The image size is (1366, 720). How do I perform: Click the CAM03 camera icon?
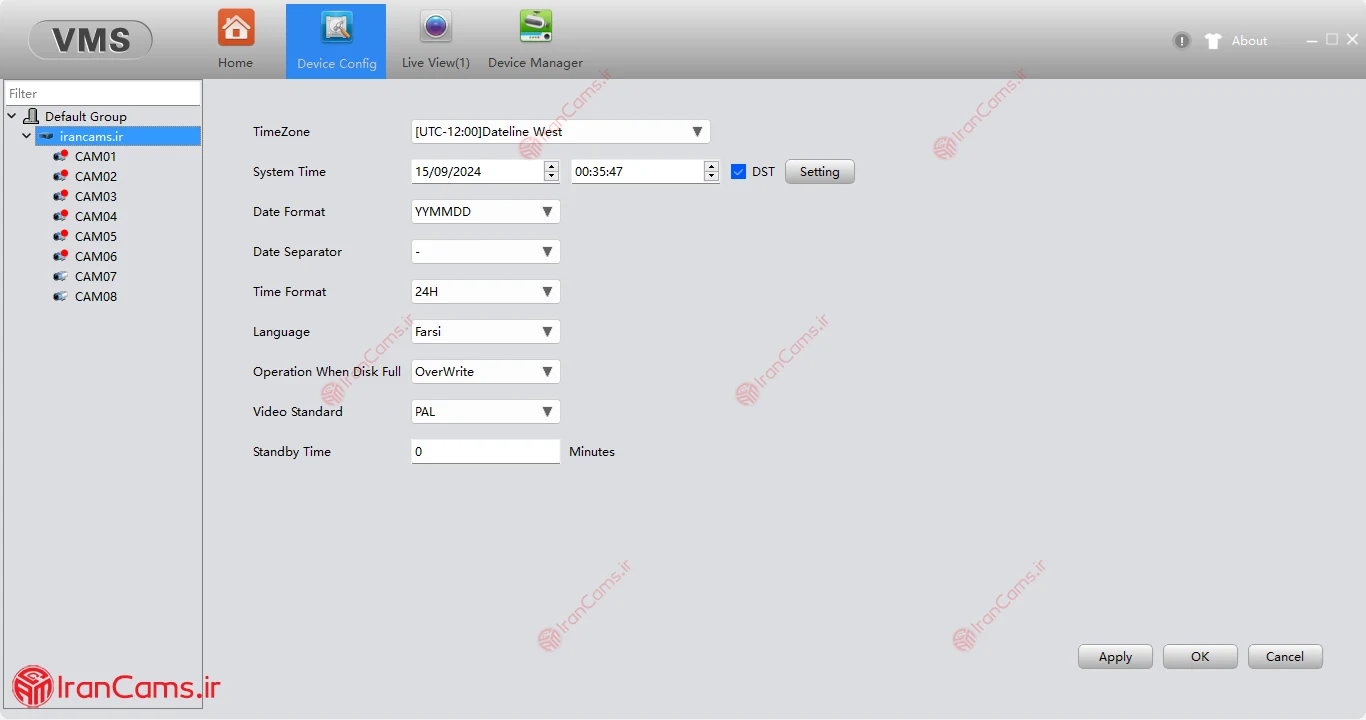click(x=61, y=196)
